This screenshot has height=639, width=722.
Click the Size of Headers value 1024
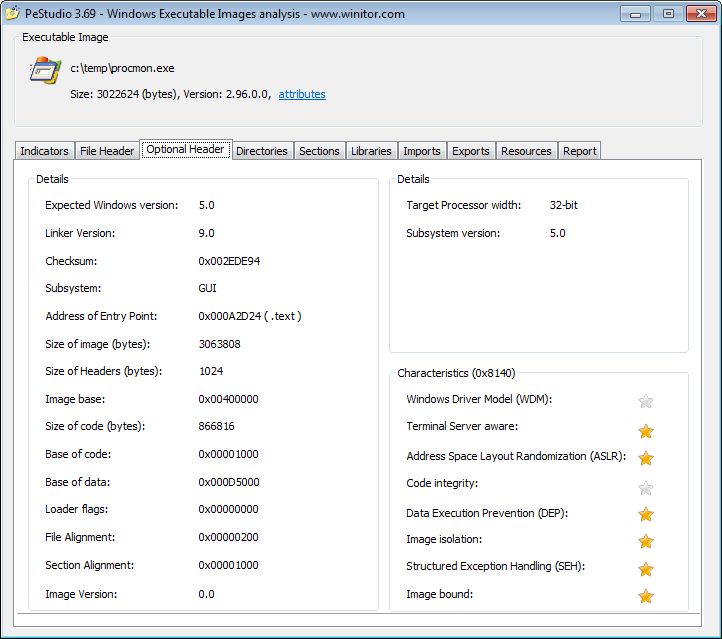tap(211, 371)
